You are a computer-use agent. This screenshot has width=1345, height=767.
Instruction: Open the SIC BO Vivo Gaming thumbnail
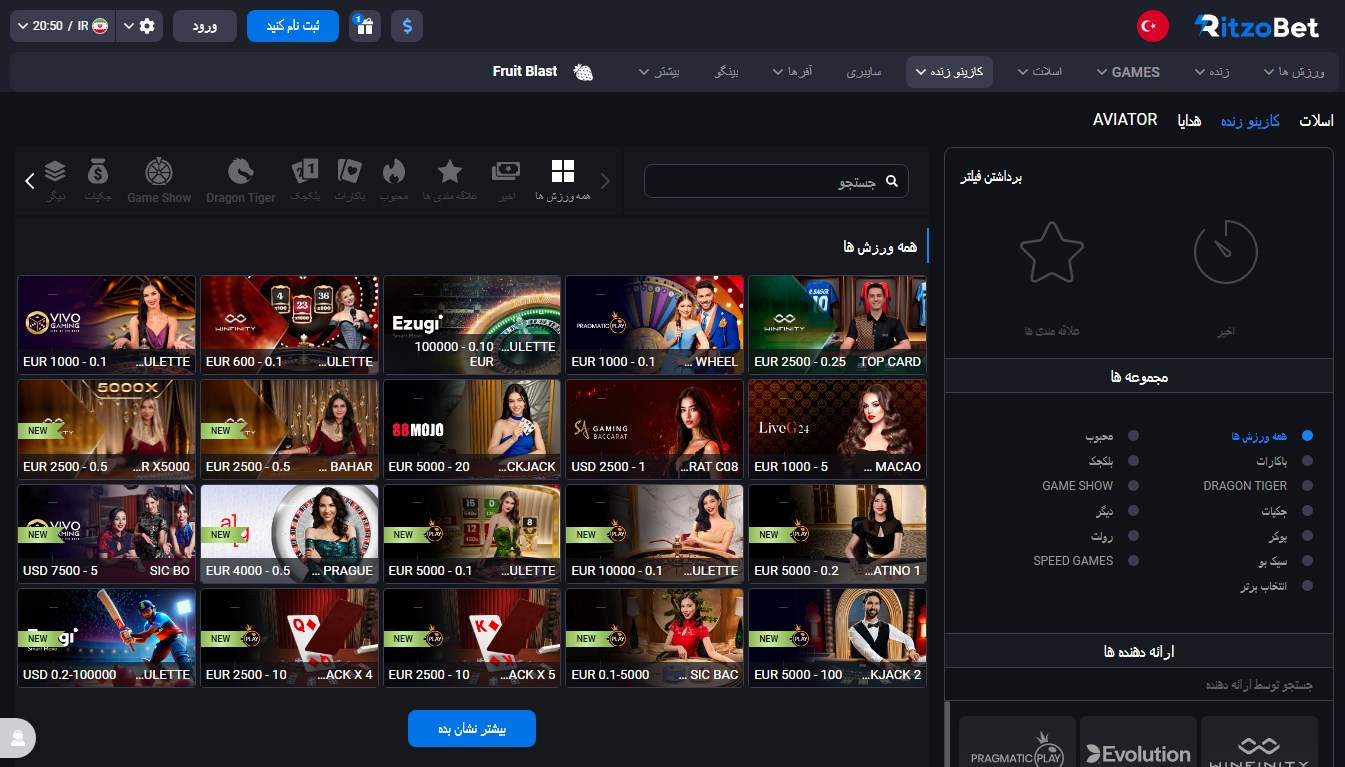pos(106,533)
